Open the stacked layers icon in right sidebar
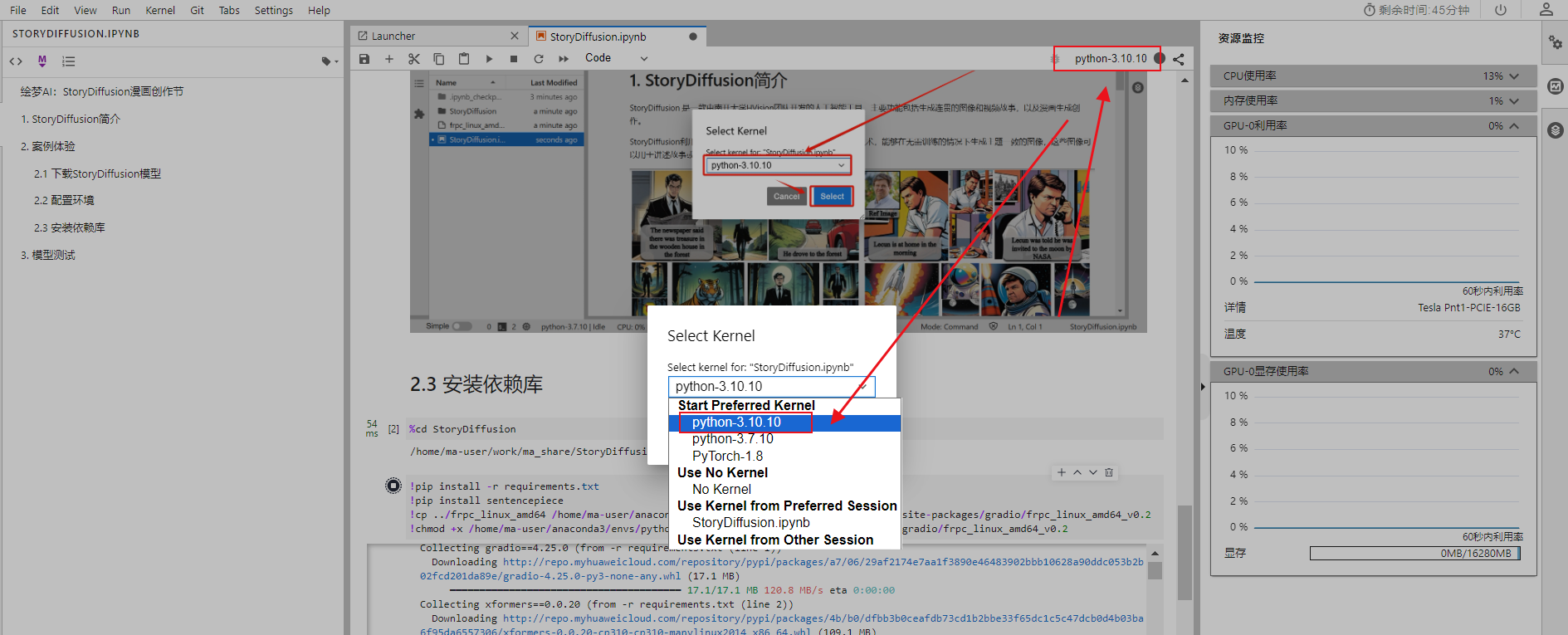 pyautogui.click(x=1556, y=130)
